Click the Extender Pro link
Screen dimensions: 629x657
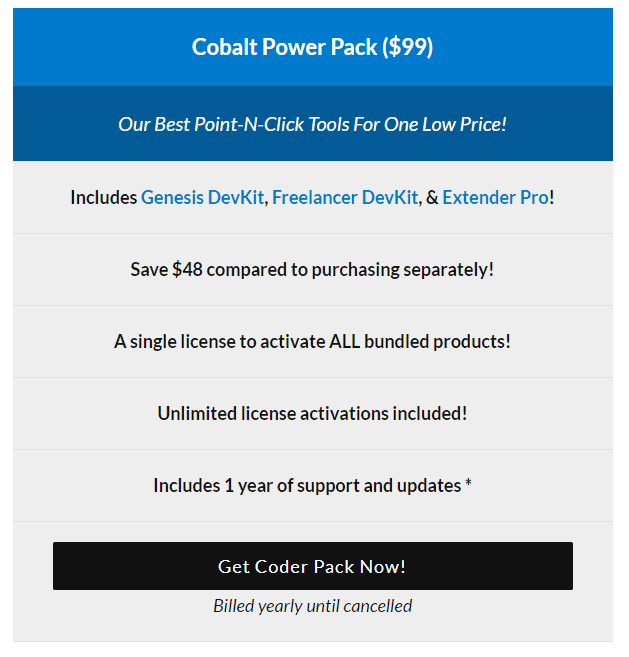click(x=495, y=198)
